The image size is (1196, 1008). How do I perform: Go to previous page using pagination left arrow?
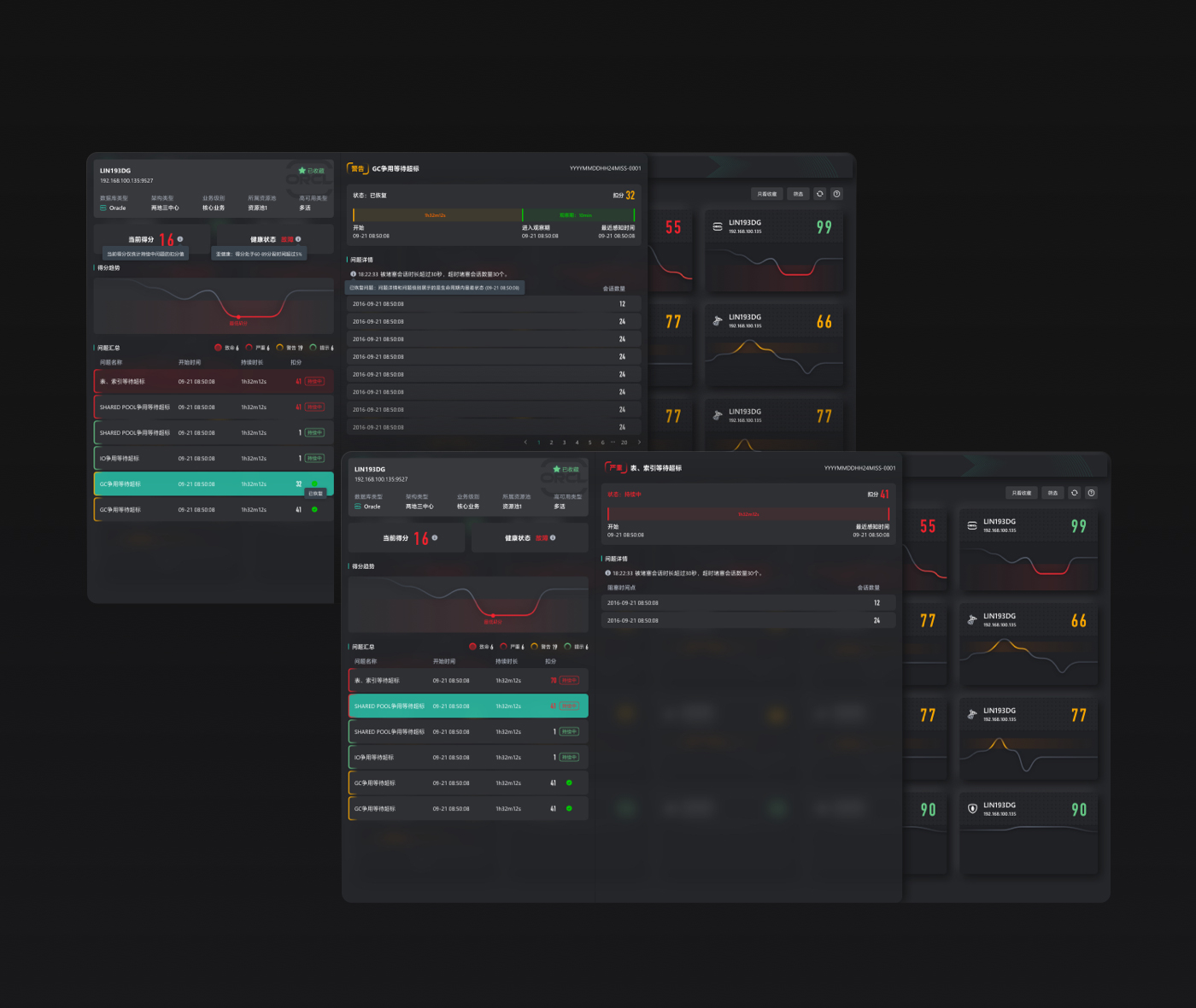coord(525,442)
